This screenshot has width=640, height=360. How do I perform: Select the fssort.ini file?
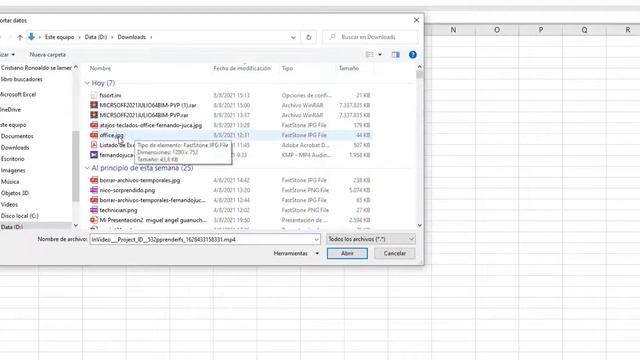110,95
